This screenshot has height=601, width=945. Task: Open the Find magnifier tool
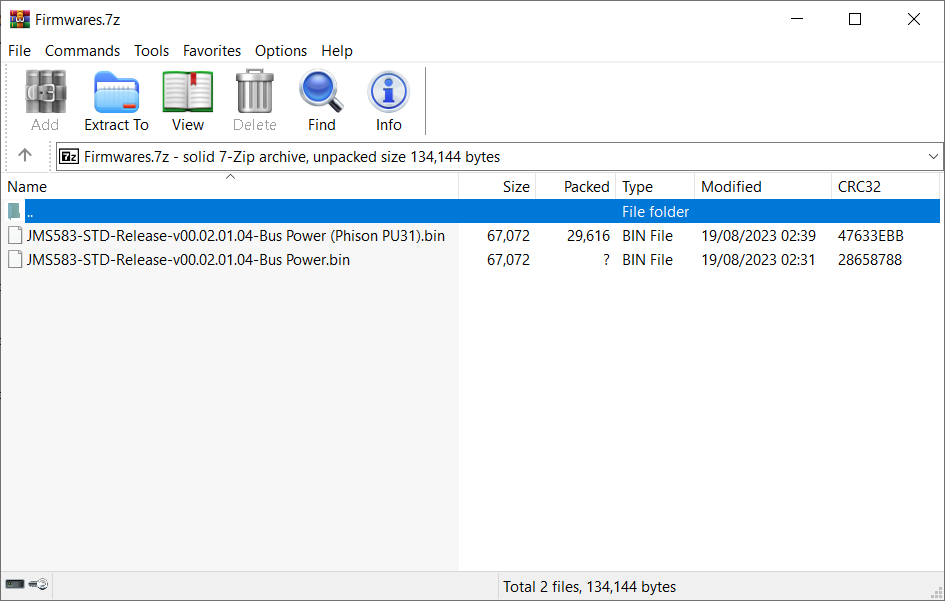pyautogui.click(x=321, y=92)
